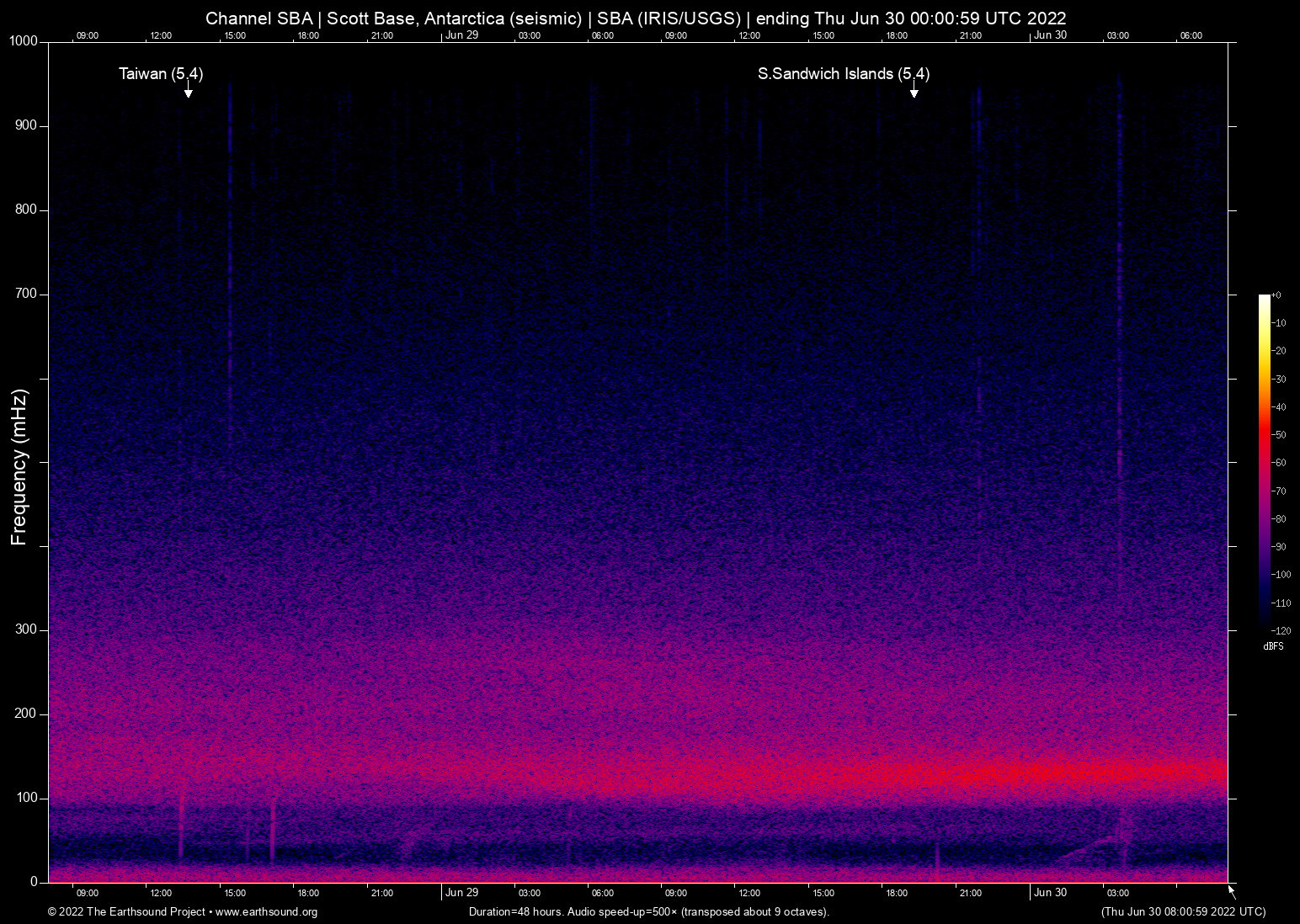This screenshot has width=1300, height=924.
Task: Click the -120 value on the color scale
Action: click(1281, 630)
